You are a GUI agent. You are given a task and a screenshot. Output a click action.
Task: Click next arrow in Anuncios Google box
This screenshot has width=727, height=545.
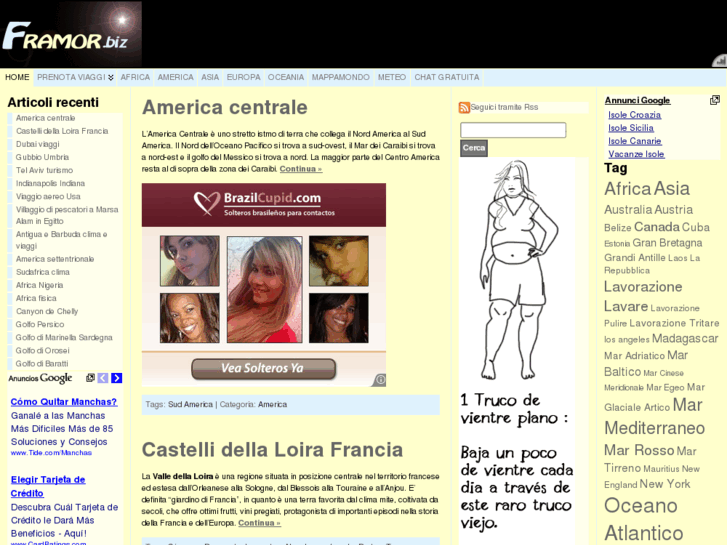point(117,378)
